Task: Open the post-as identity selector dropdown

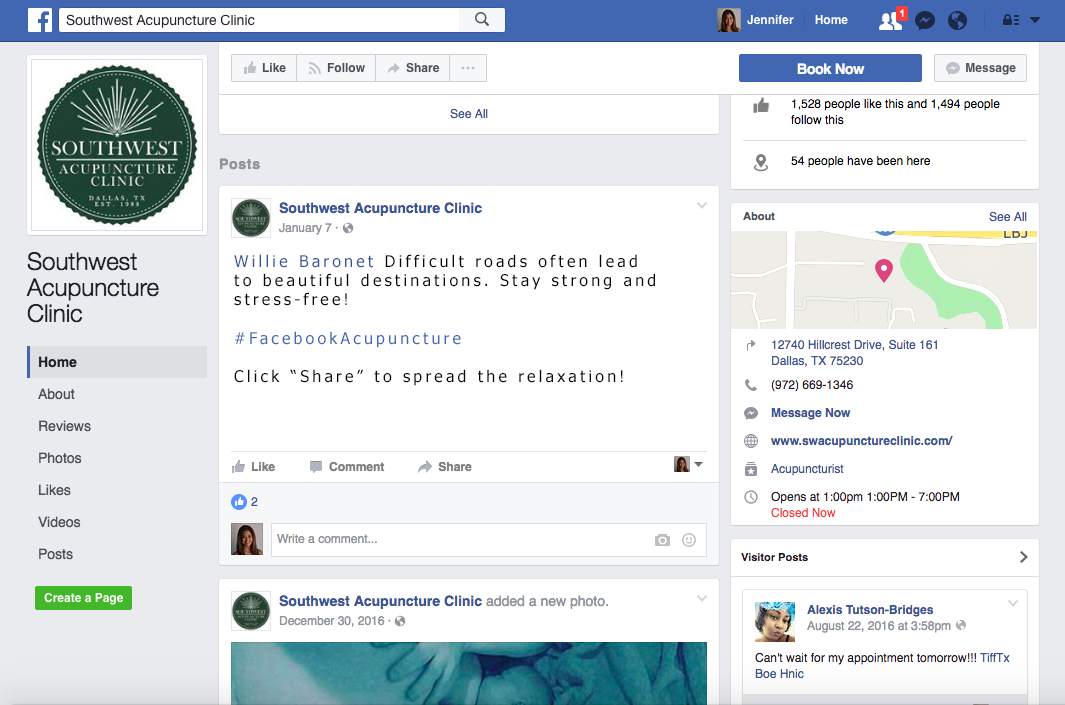Action: (x=688, y=464)
